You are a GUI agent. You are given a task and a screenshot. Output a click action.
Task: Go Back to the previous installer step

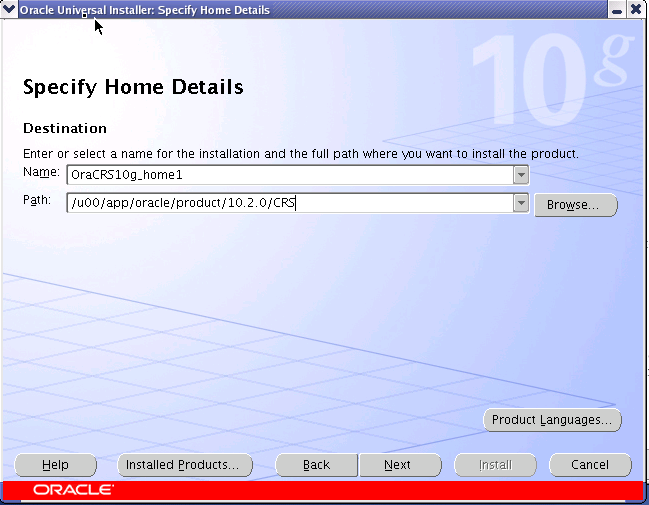pyautogui.click(x=317, y=465)
